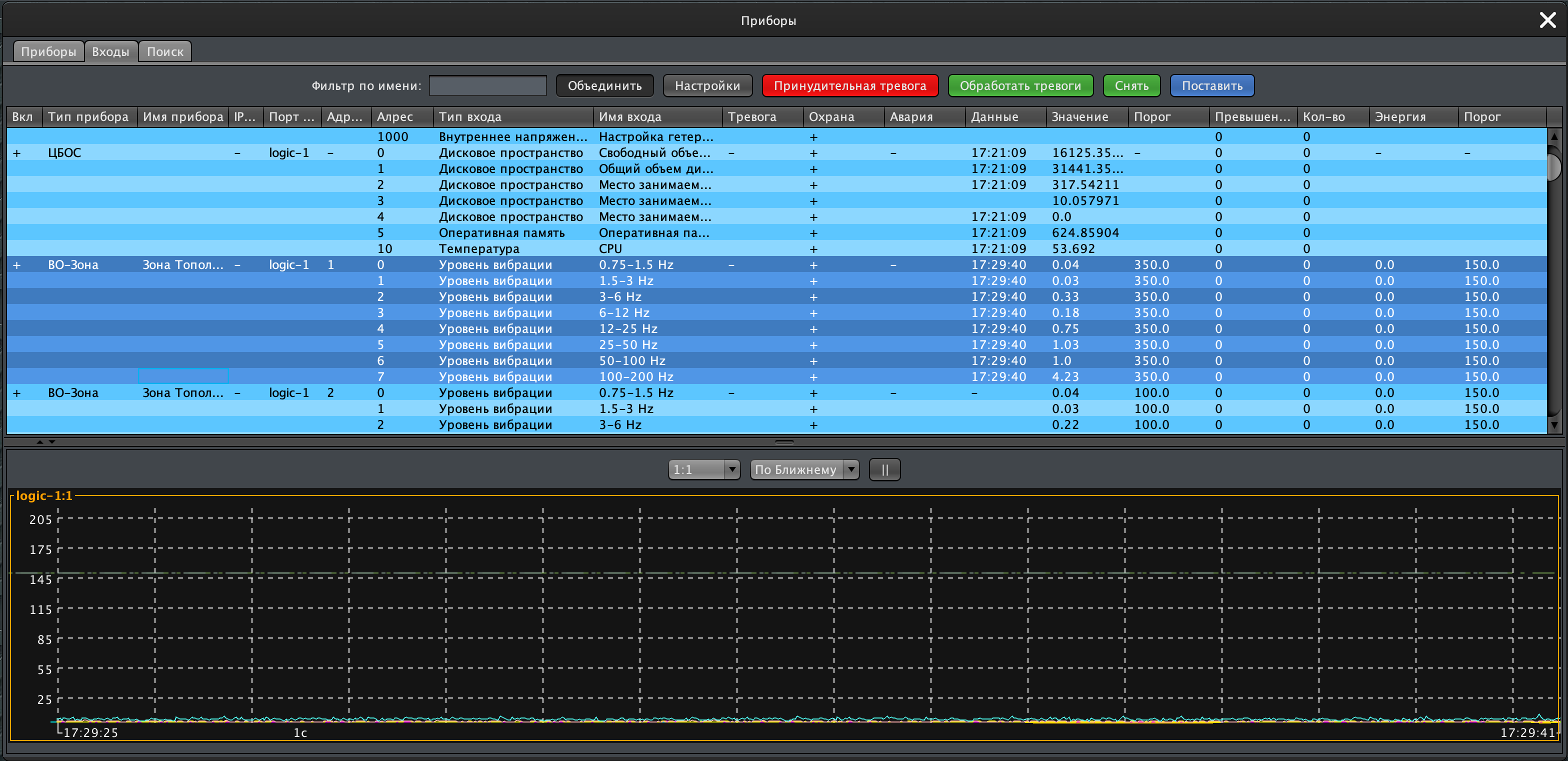
Task: Pause the chart with the || button
Action: pos(884,469)
